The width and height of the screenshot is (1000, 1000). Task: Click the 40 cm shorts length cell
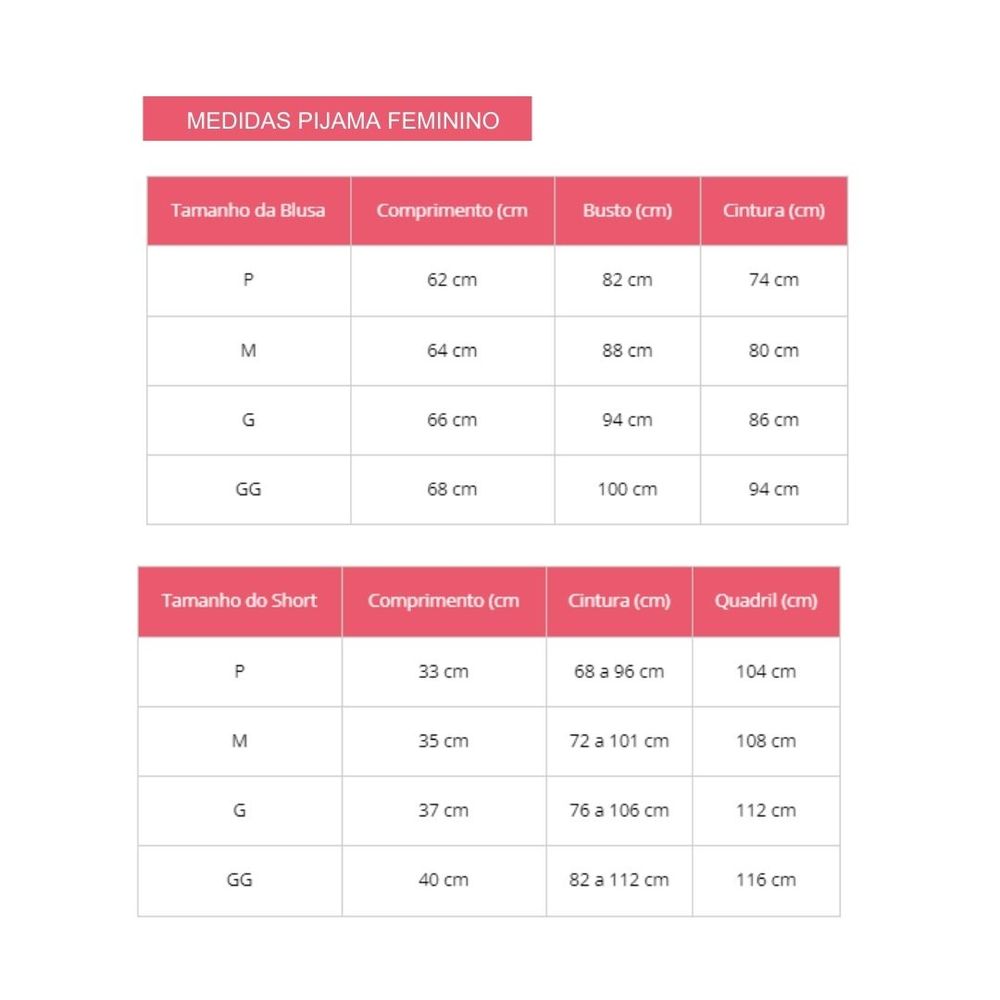click(x=443, y=880)
